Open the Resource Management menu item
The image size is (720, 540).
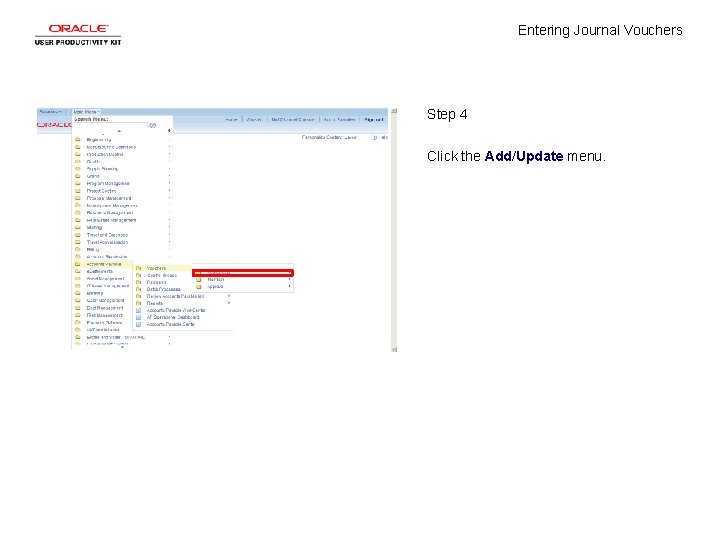[110, 213]
